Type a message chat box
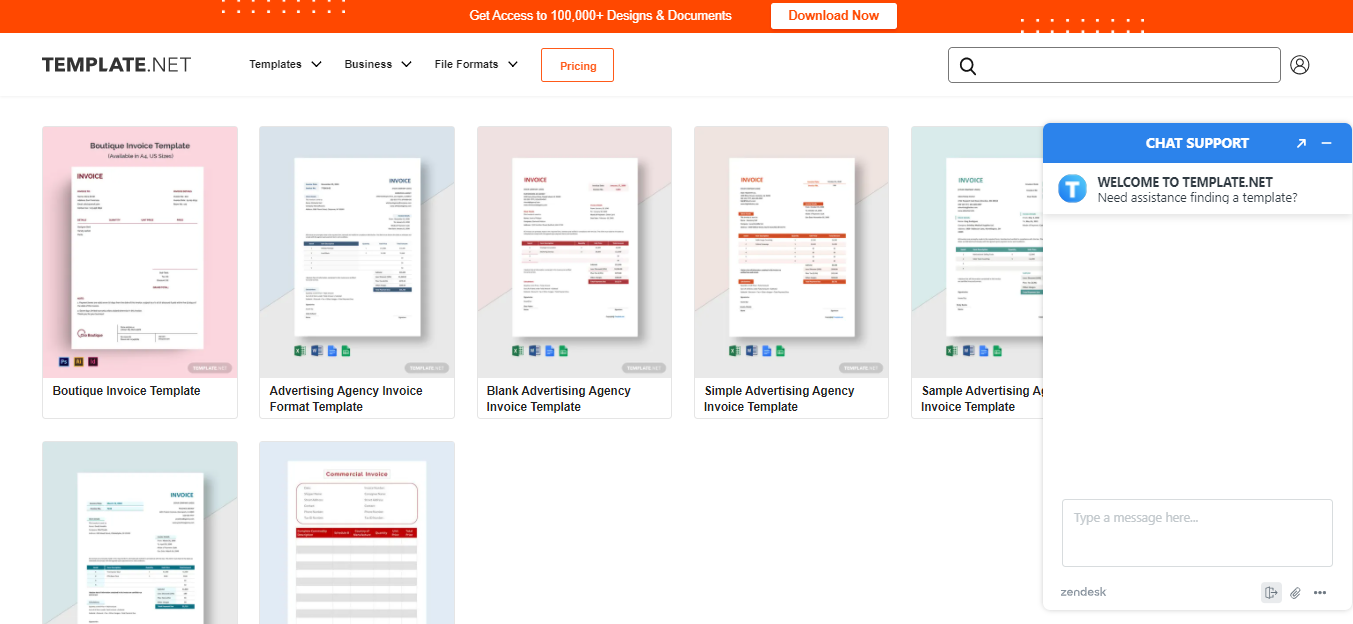The height and width of the screenshot is (624, 1353). [1196, 533]
